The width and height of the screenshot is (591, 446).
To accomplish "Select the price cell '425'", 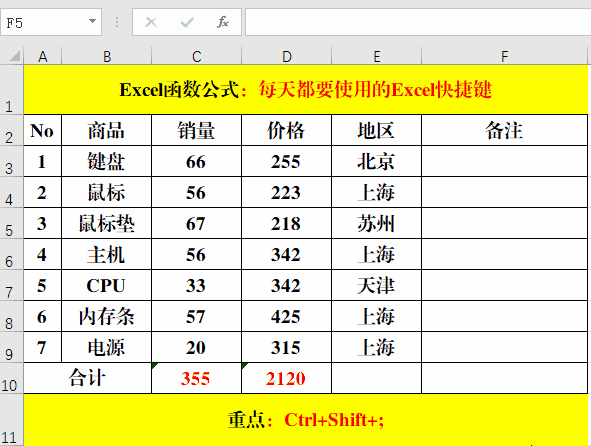I will coord(286,316).
